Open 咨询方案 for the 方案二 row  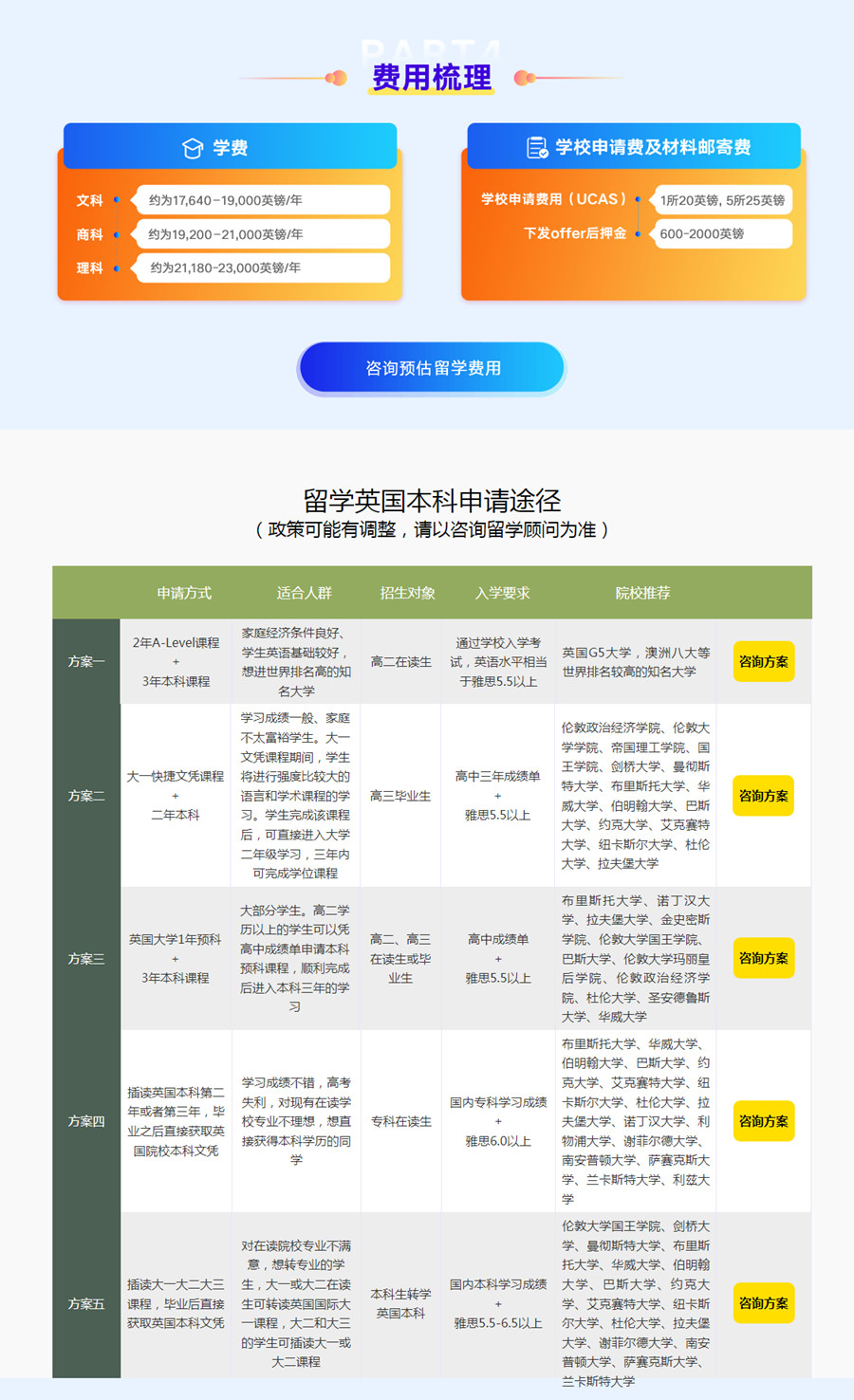(x=763, y=796)
